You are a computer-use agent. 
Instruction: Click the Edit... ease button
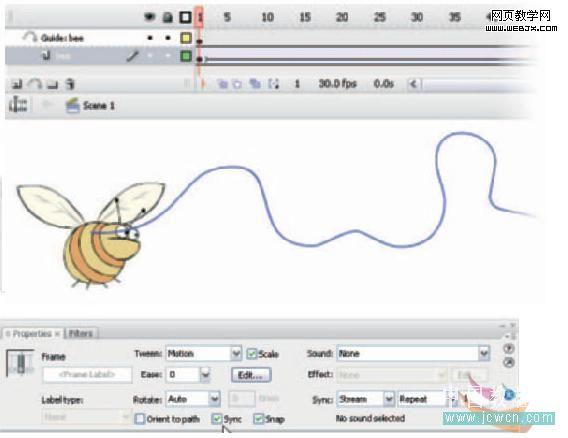[251, 375]
